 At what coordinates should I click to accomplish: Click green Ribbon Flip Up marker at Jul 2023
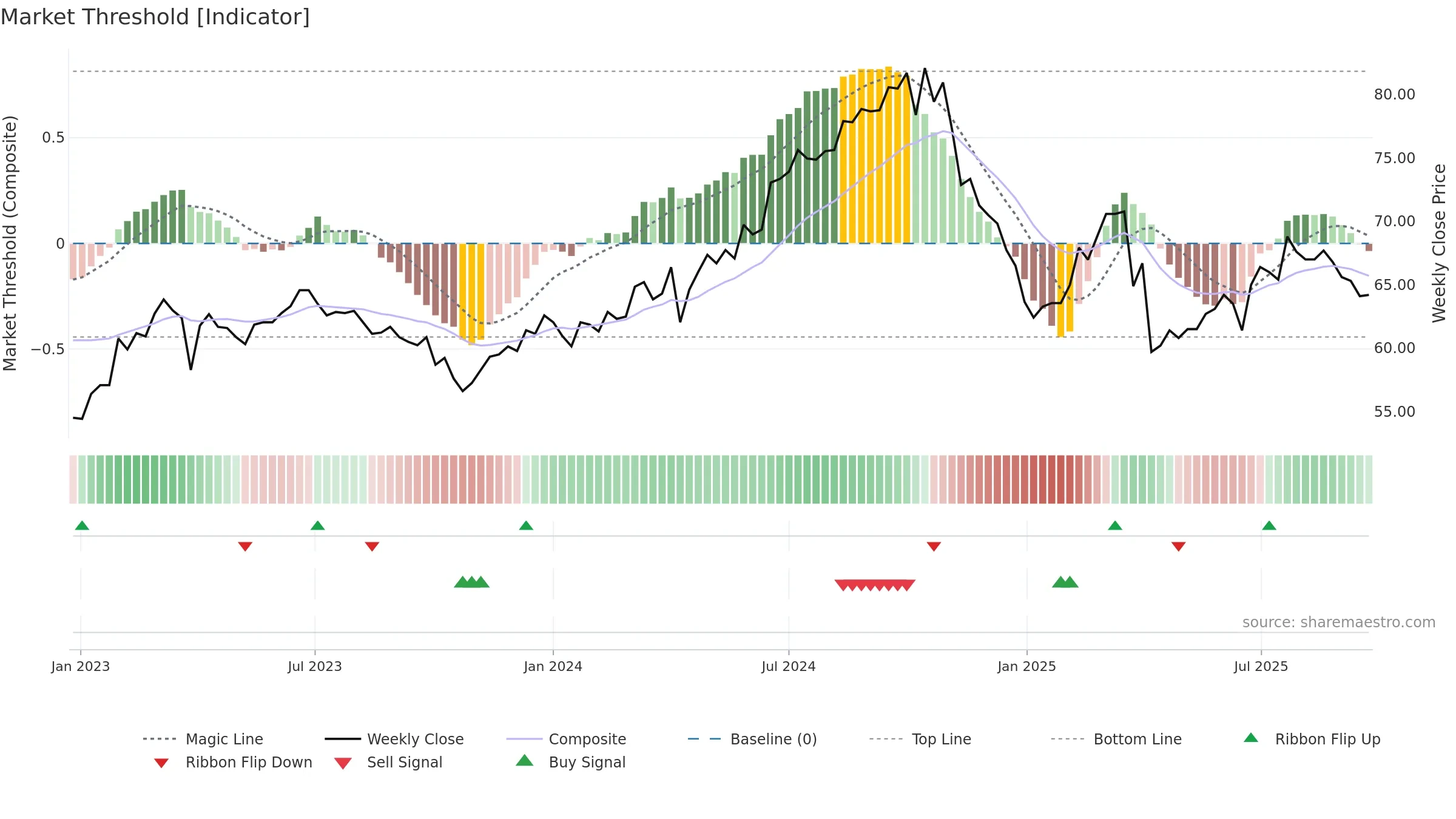(x=317, y=525)
